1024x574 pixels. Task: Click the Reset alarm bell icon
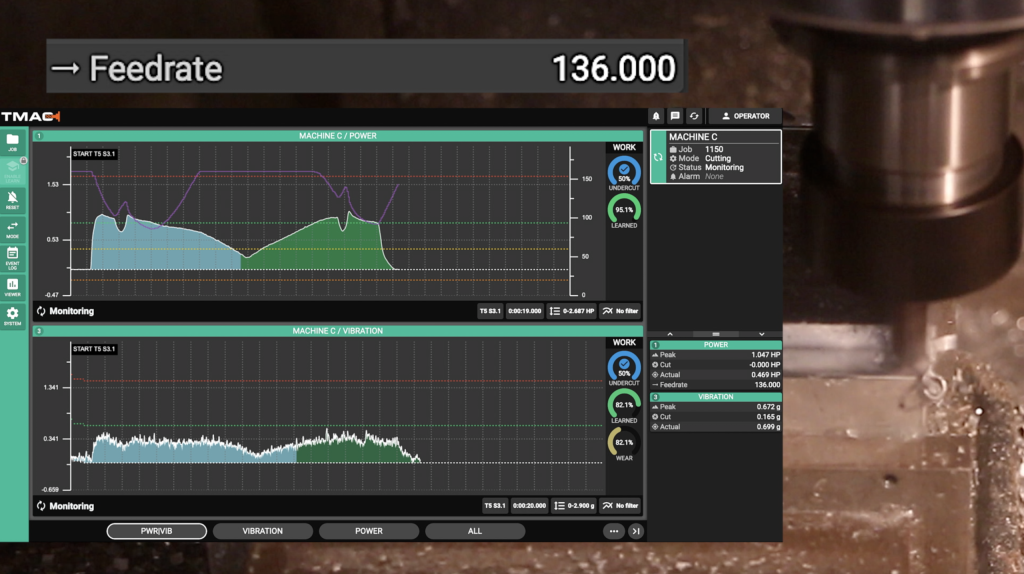pyautogui.click(x=13, y=200)
